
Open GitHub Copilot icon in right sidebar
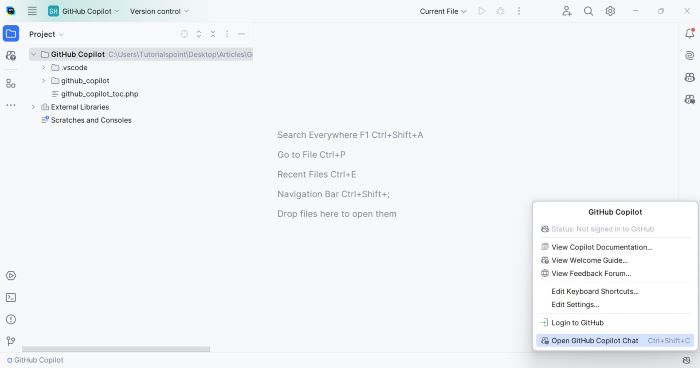[x=690, y=77]
